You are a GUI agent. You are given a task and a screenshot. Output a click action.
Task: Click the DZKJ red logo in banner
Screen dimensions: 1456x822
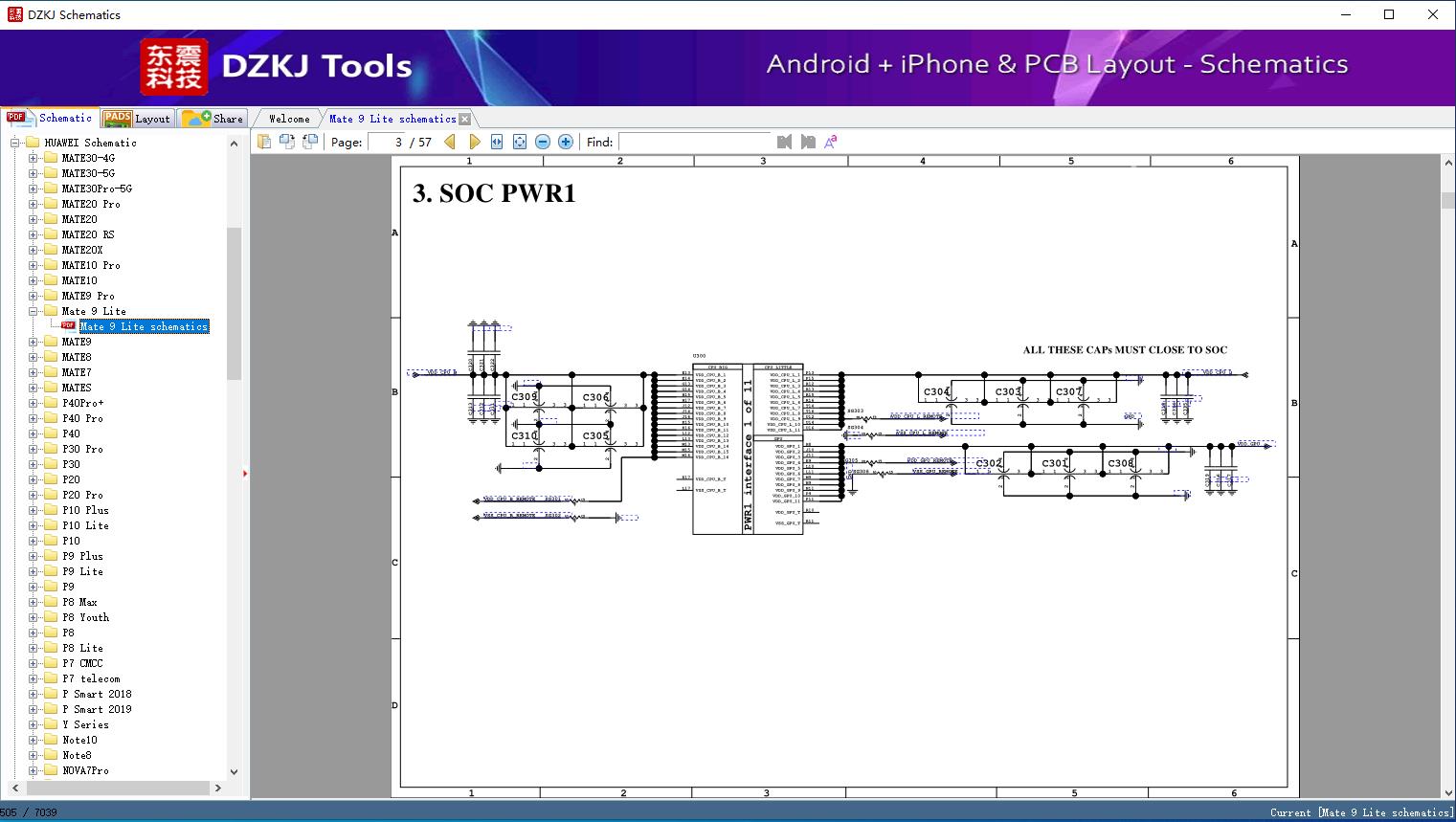[174, 67]
